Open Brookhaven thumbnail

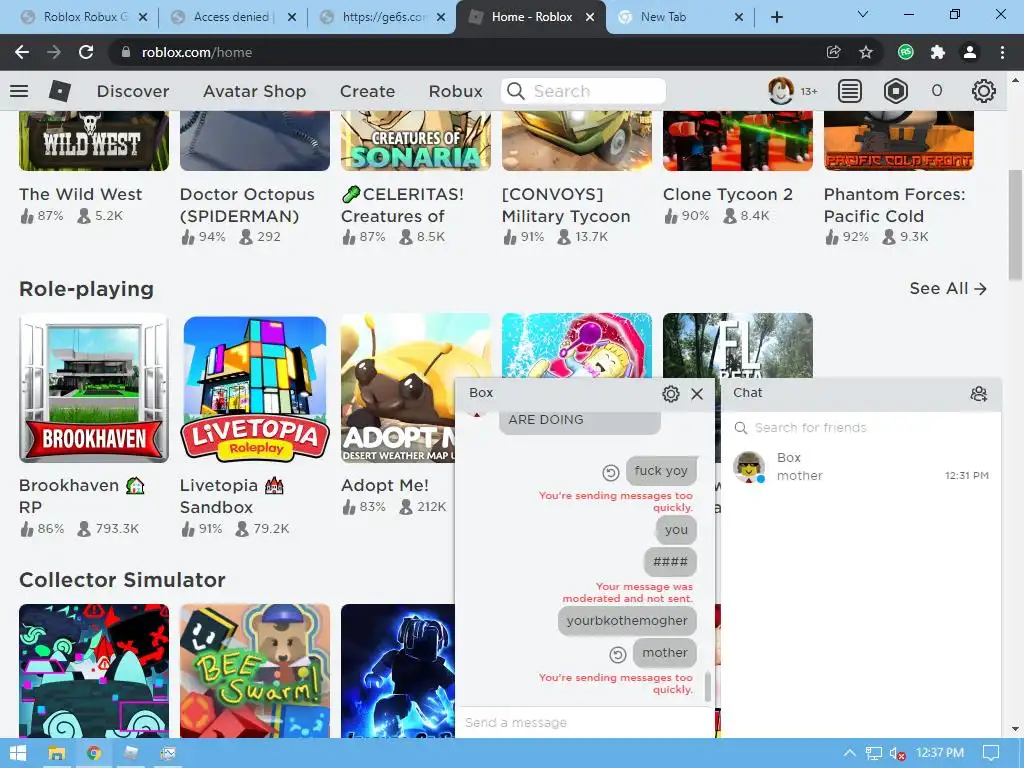pyautogui.click(x=94, y=388)
